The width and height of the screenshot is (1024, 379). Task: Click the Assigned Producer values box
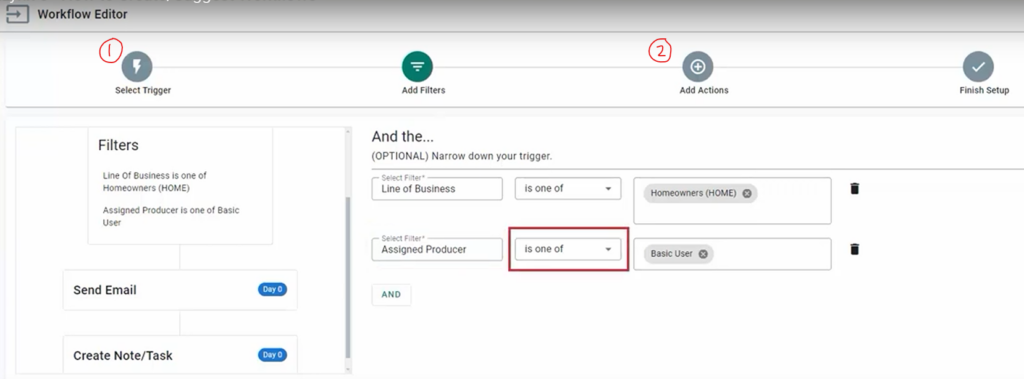(x=732, y=254)
